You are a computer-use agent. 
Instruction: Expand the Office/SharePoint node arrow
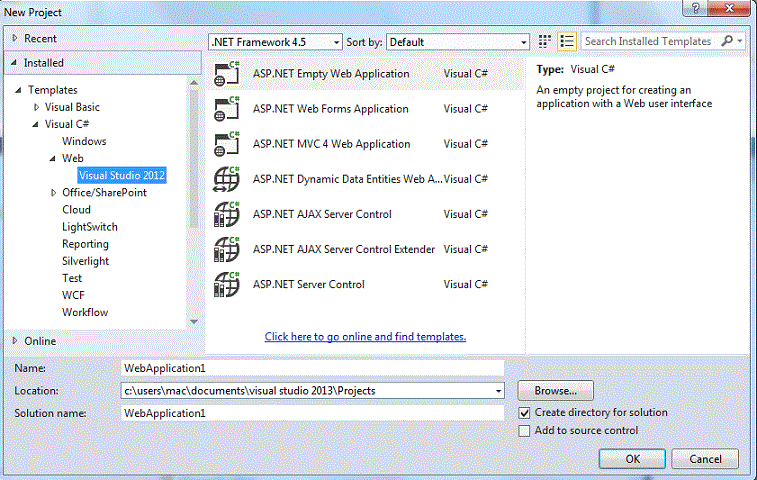point(53,193)
